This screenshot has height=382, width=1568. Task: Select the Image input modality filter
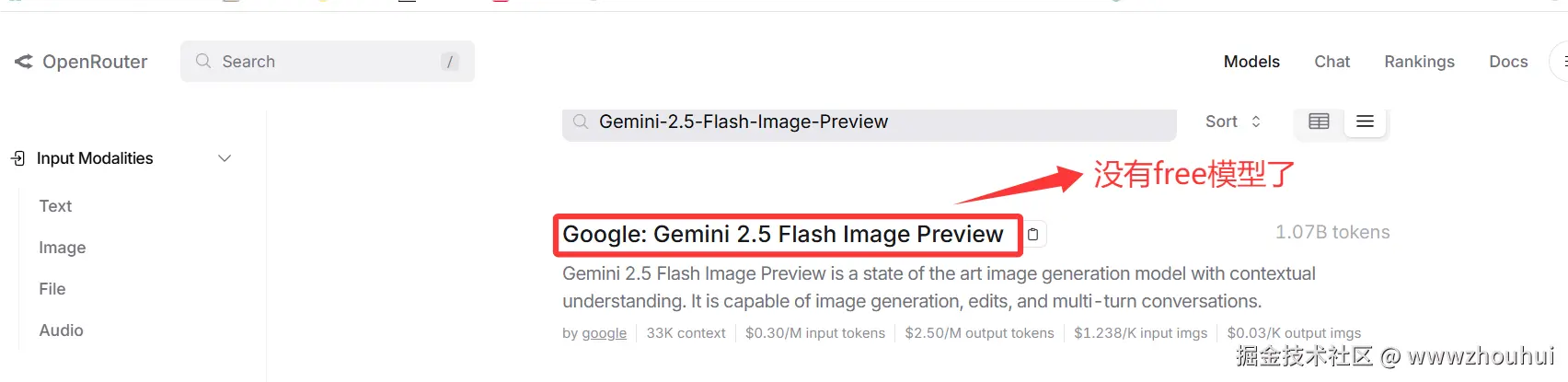point(63,248)
